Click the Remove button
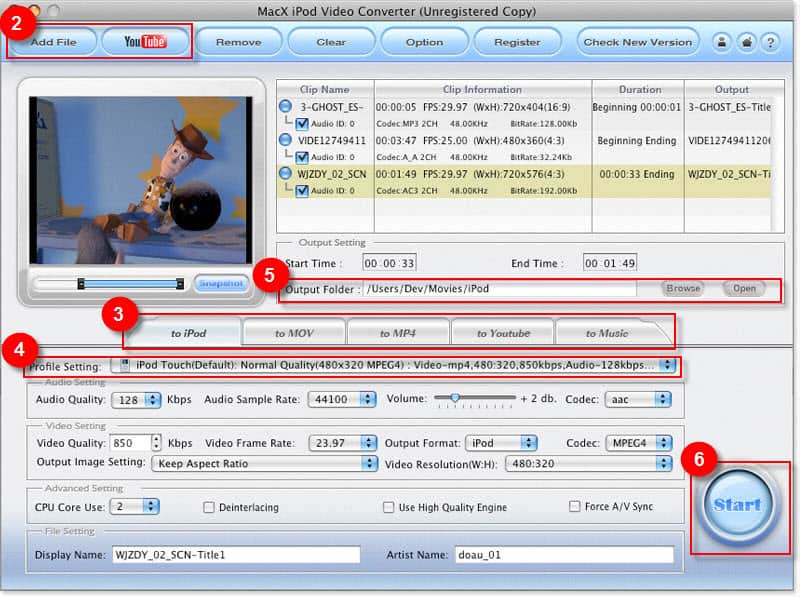This screenshot has height=597, width=800. (x=239, y=42)
